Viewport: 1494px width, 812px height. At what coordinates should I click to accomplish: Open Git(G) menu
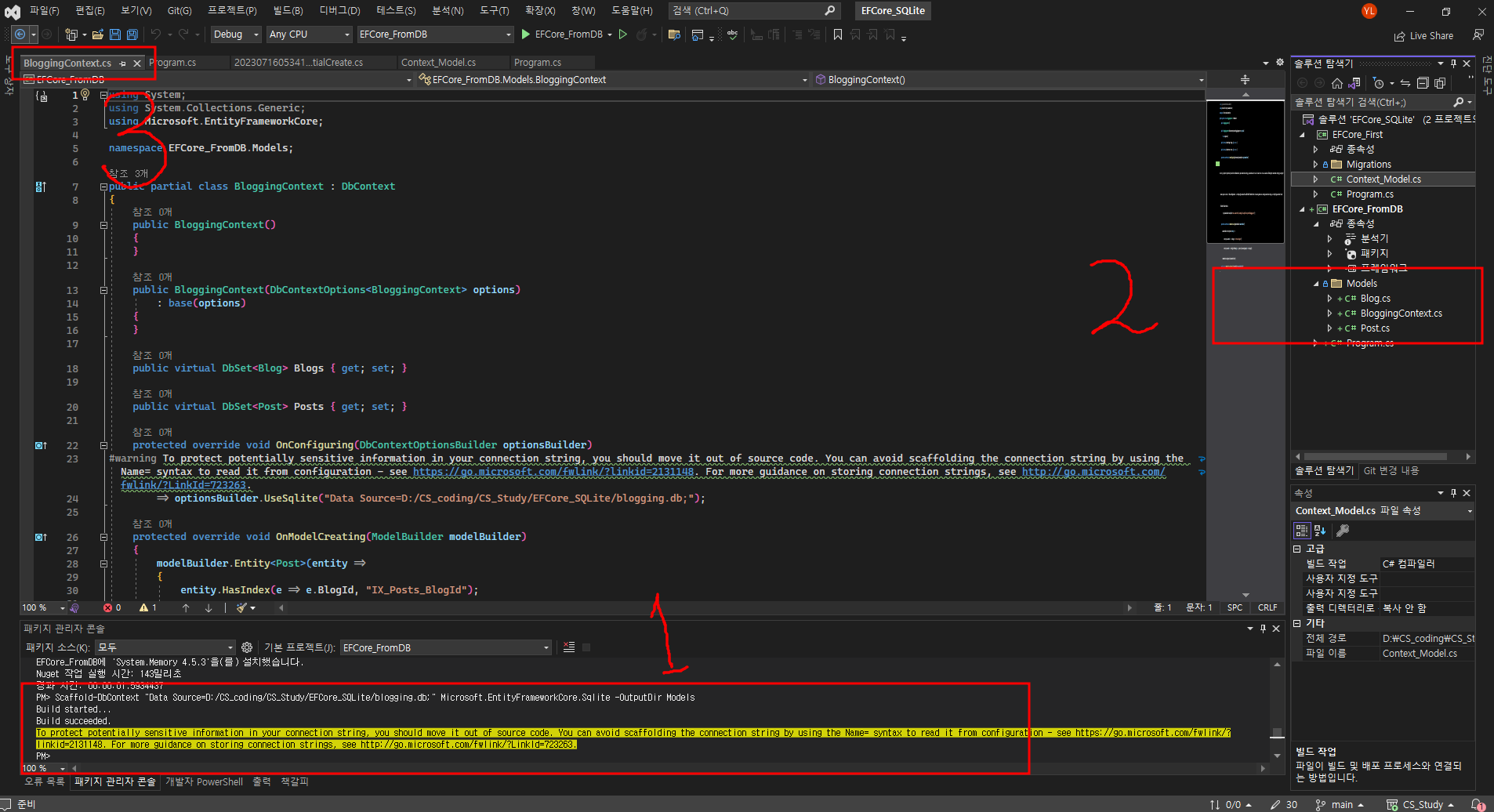(179, 10)
